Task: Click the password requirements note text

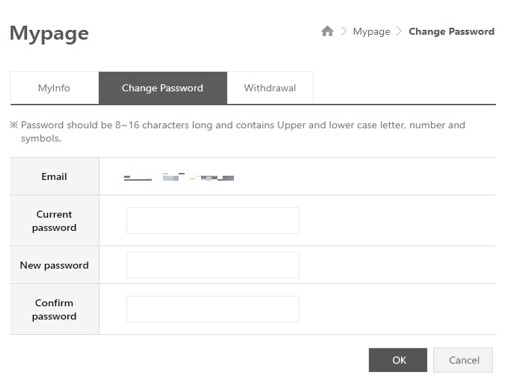Action: (238, 132)
